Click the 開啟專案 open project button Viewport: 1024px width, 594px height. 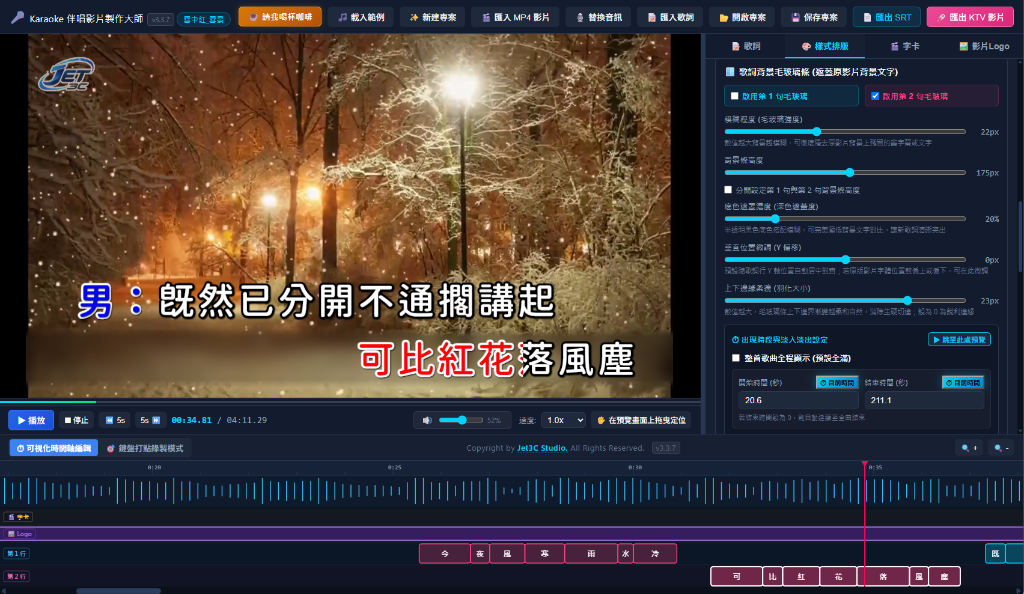point(742,17)
